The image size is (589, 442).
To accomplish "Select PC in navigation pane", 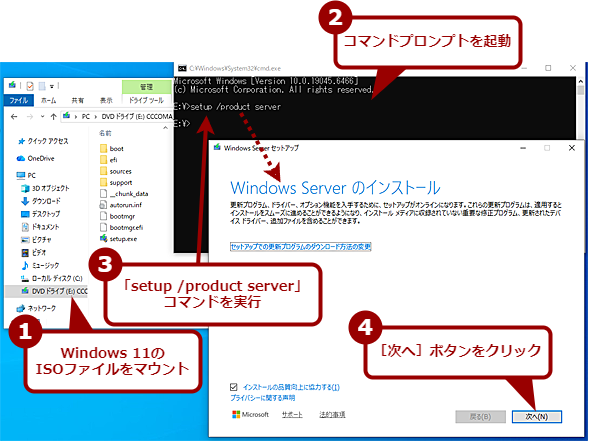I will click(x=26, y=175).
